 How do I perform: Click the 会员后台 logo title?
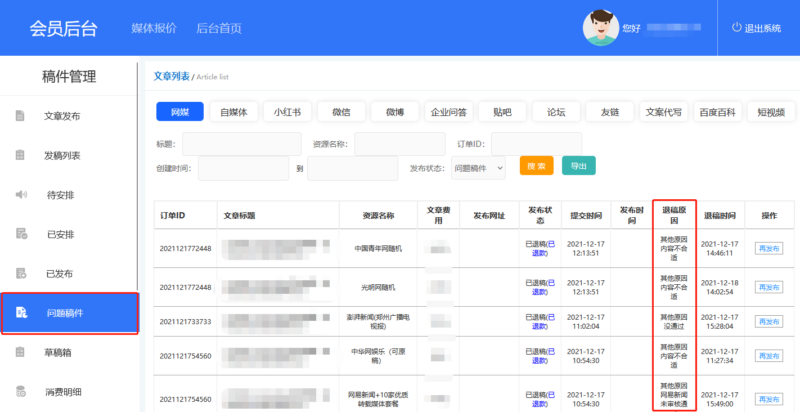click(63, 28)
